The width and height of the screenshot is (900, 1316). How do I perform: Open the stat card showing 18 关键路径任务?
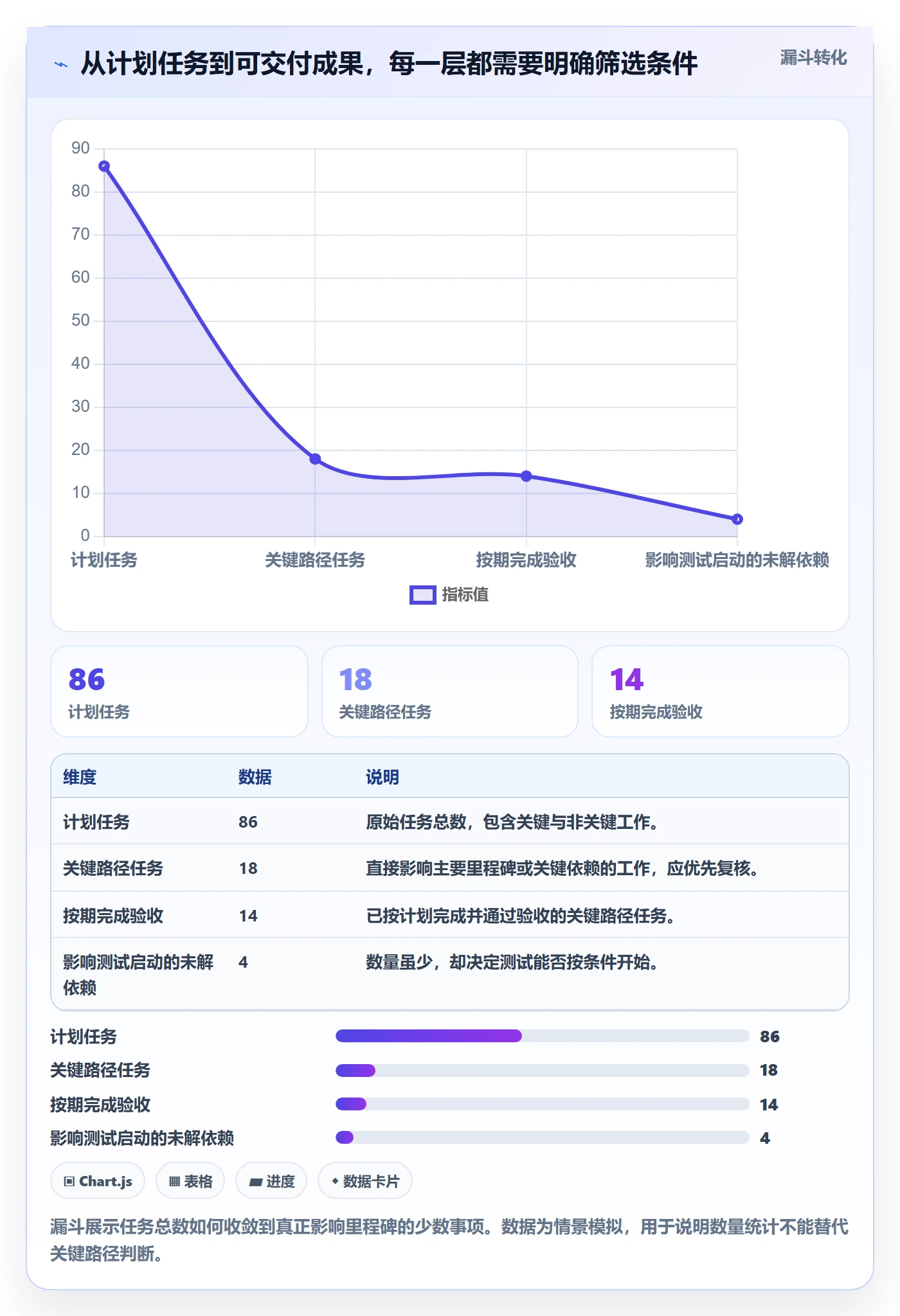[450, 691]
